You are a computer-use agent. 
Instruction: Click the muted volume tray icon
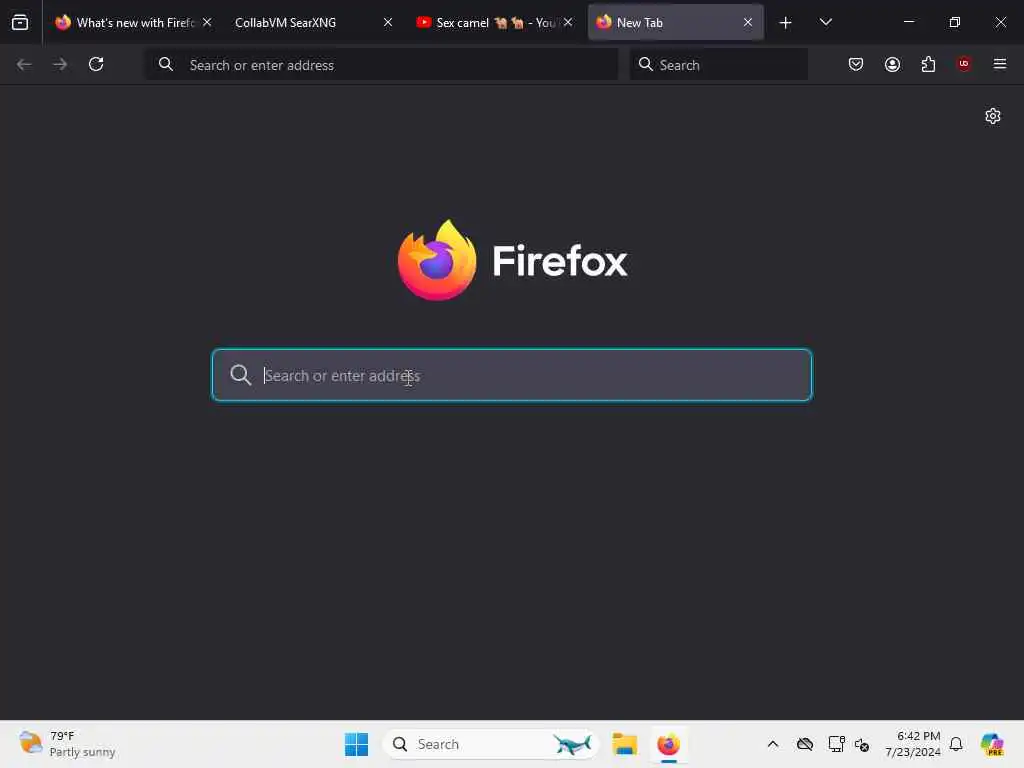(x=862, y=744)
